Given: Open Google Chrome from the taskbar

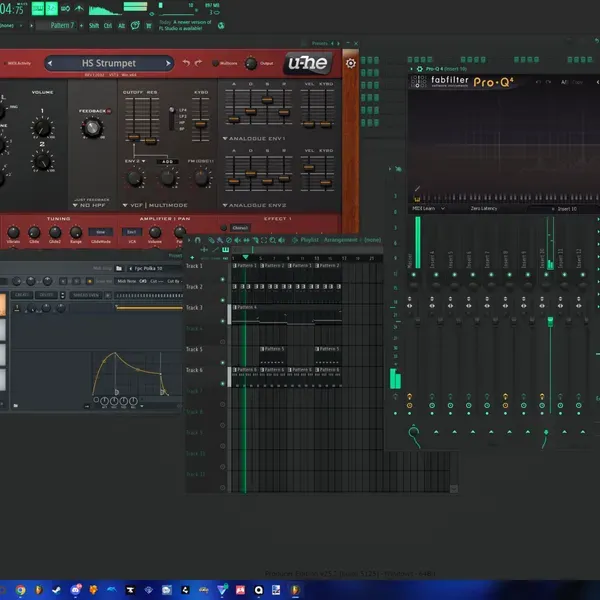Looking at the screenshot, I should click(20, 590).
